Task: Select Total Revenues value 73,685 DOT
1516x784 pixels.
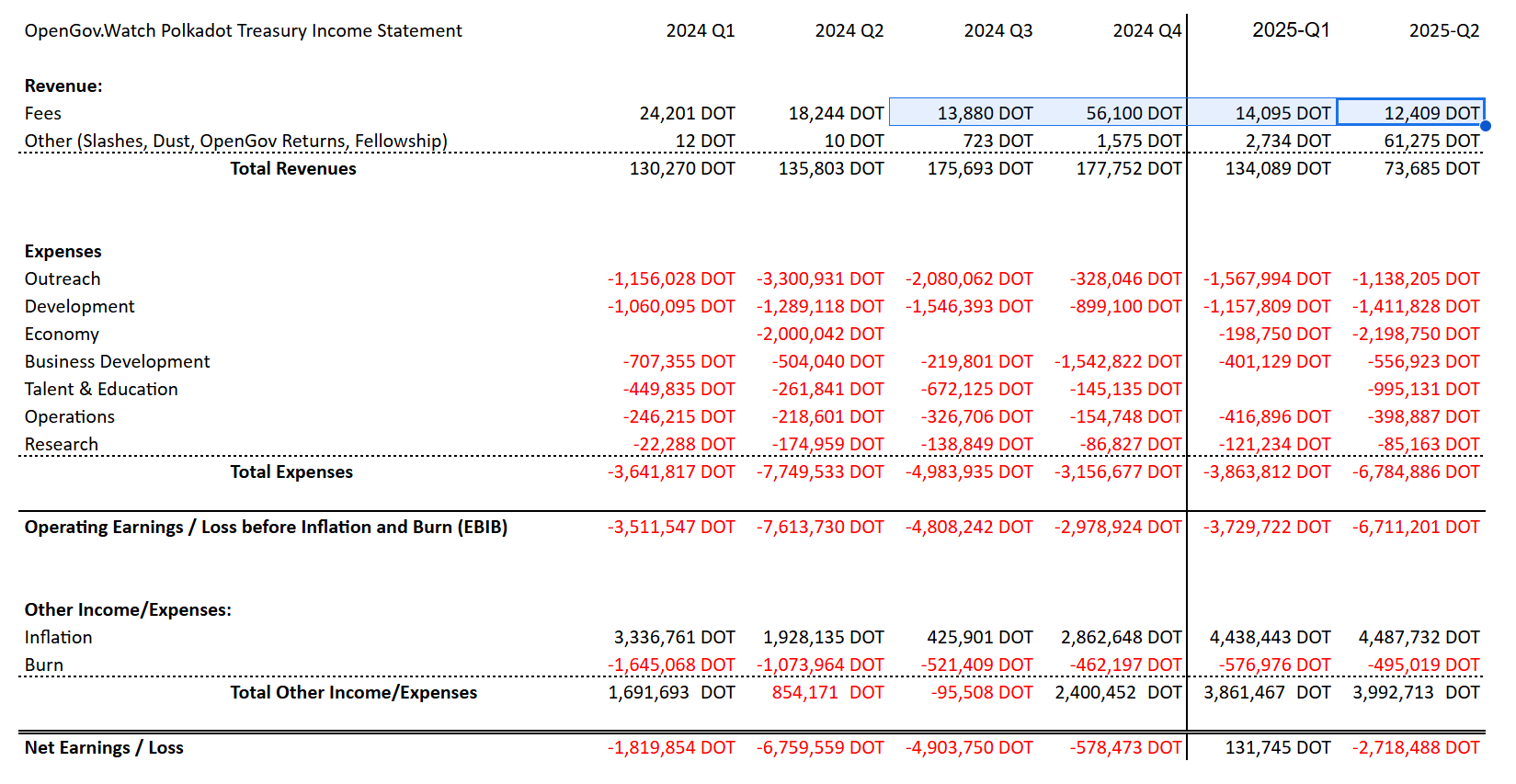Action: [1432, 168]
